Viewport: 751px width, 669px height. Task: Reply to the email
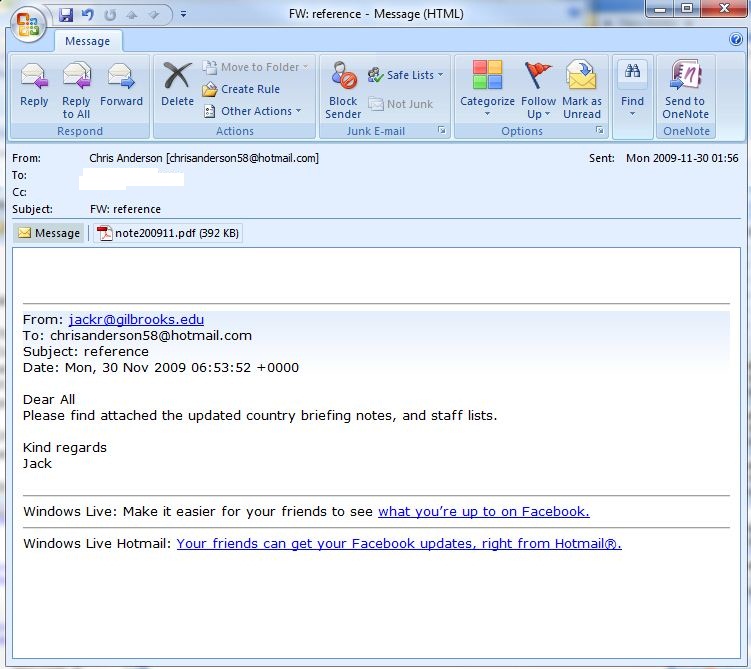pos(34,85)
